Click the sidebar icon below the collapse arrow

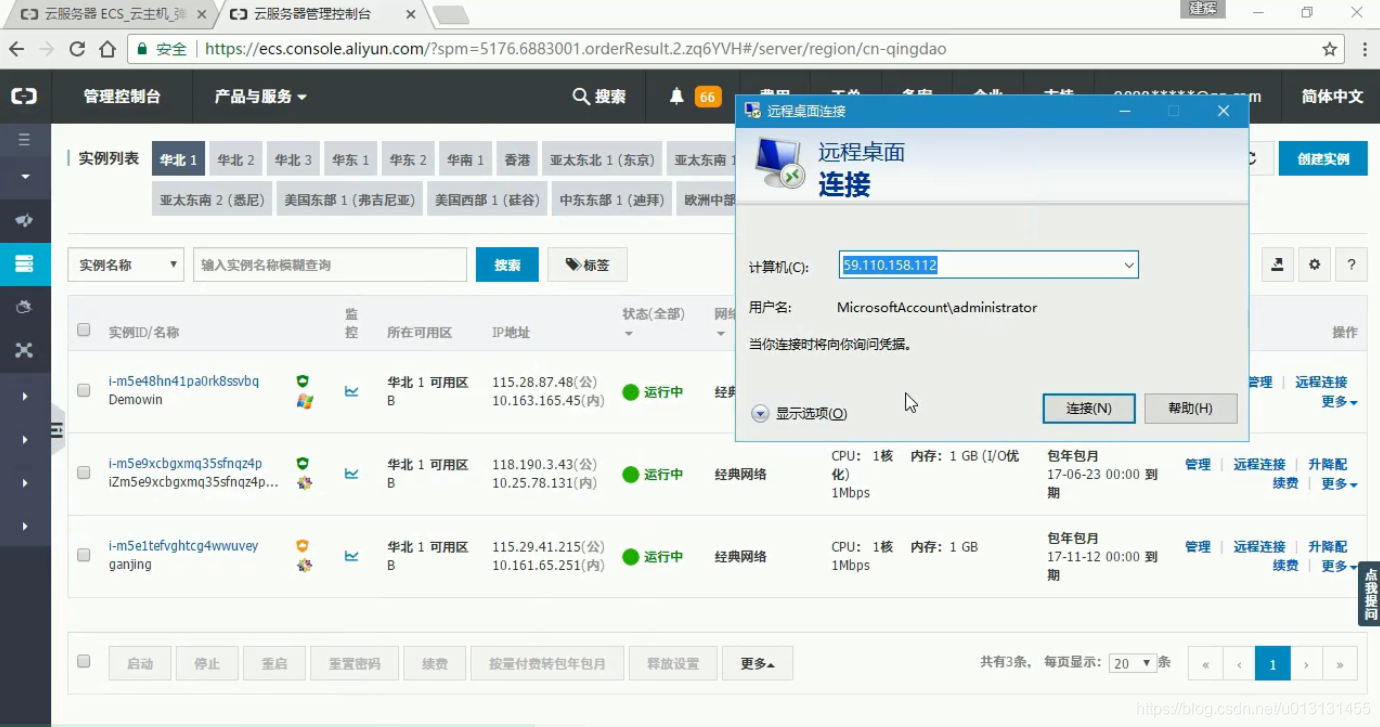(24, 220)
